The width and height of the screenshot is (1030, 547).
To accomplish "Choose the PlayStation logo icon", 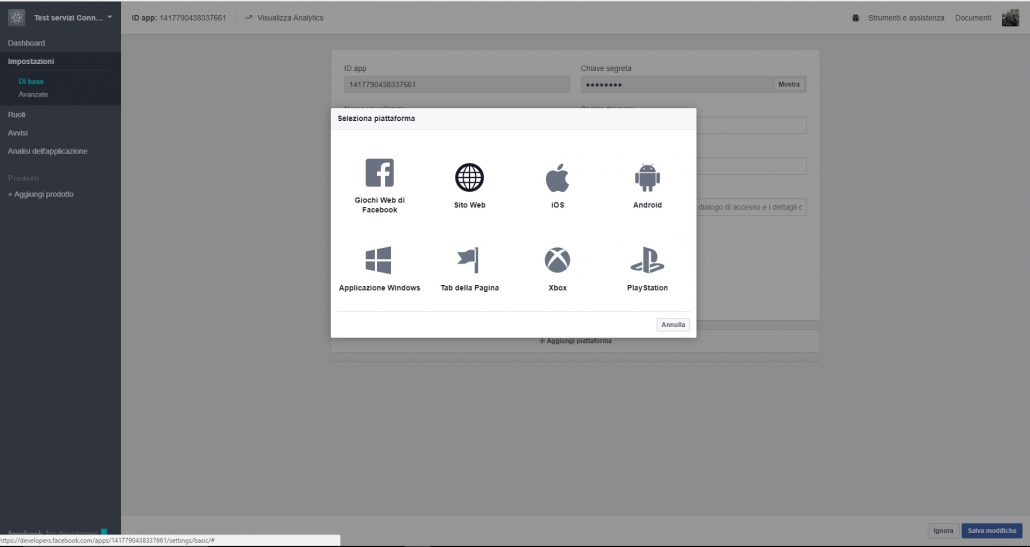I will click(647, 260).
